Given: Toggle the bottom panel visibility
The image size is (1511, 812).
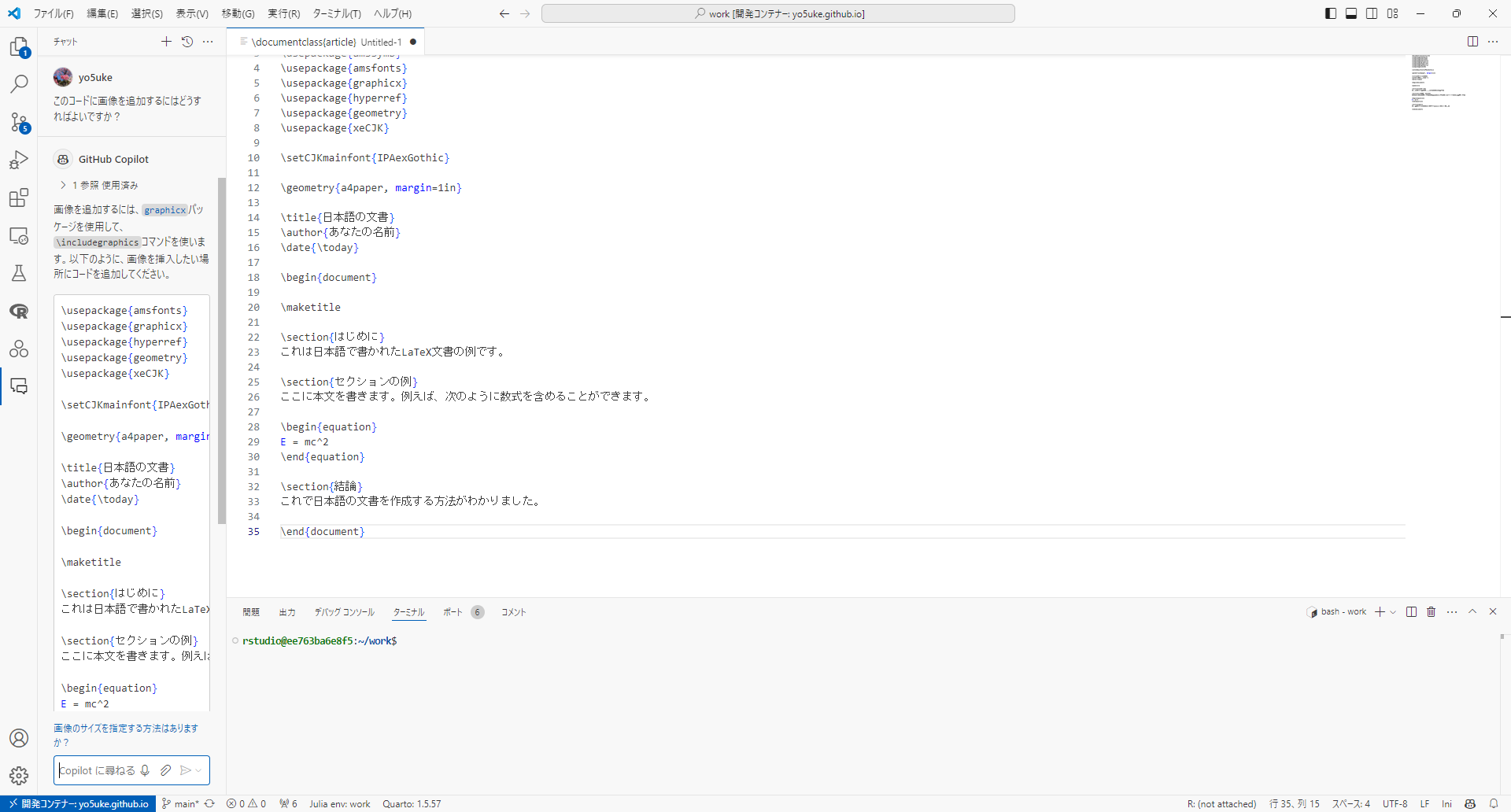Looking at the screenshot, I should click(x=1351, y=13).
